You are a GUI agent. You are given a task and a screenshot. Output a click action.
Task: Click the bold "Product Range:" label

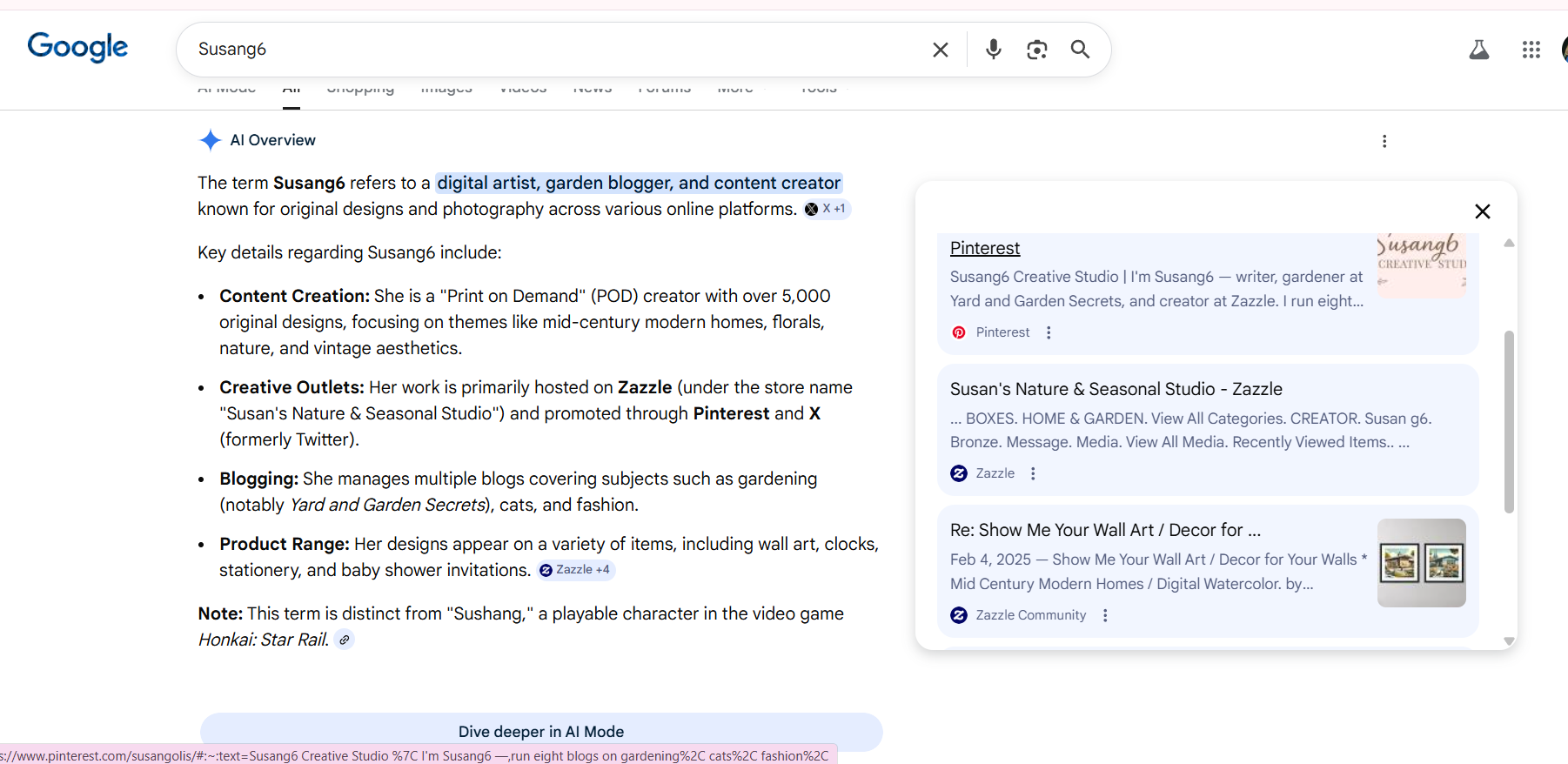pyautogui.click(x=285, y=544)
